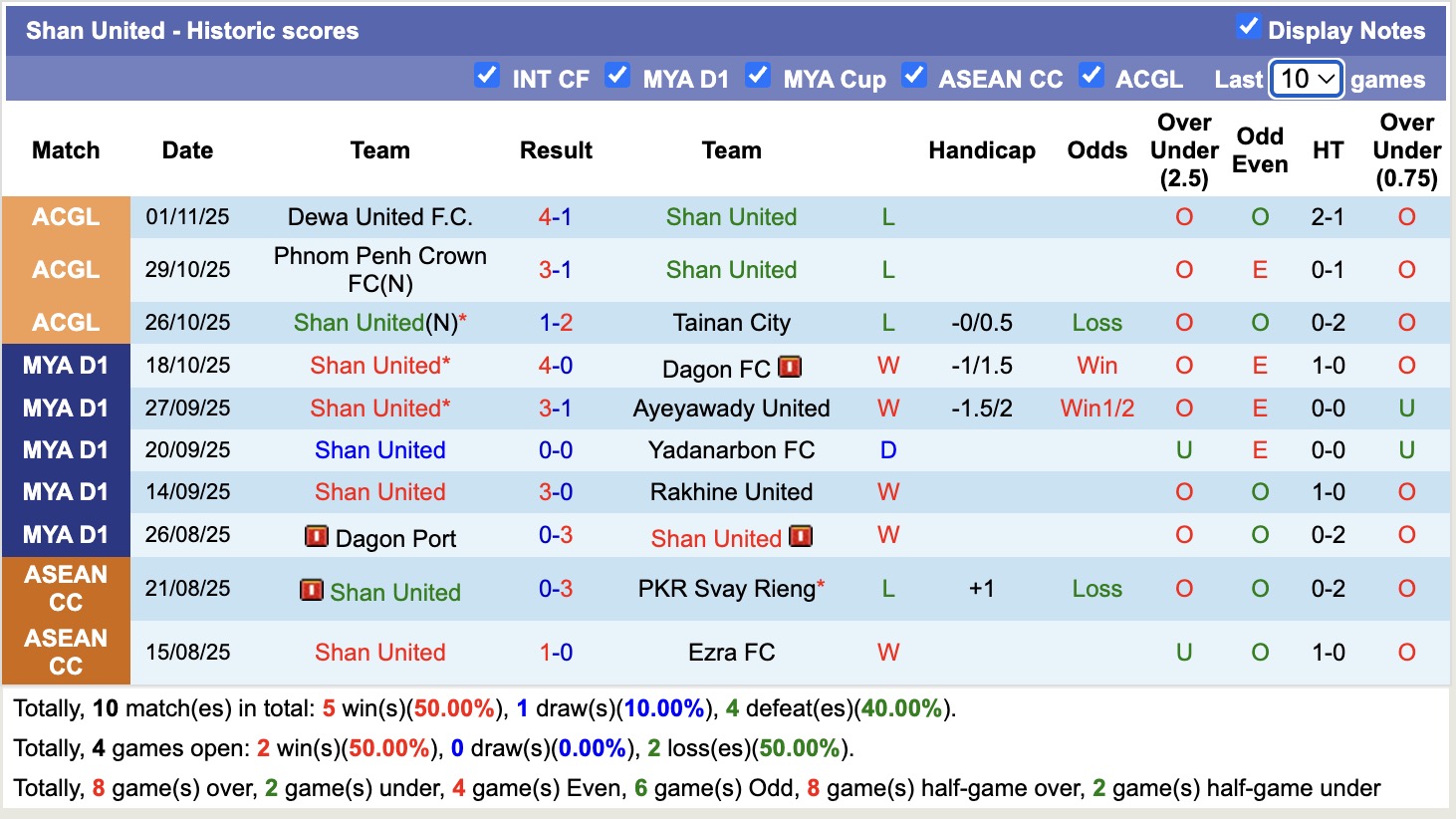Click the ASEAN CC label next to the Ezra FC match
1456x819 pixels.
pos(66,653)
